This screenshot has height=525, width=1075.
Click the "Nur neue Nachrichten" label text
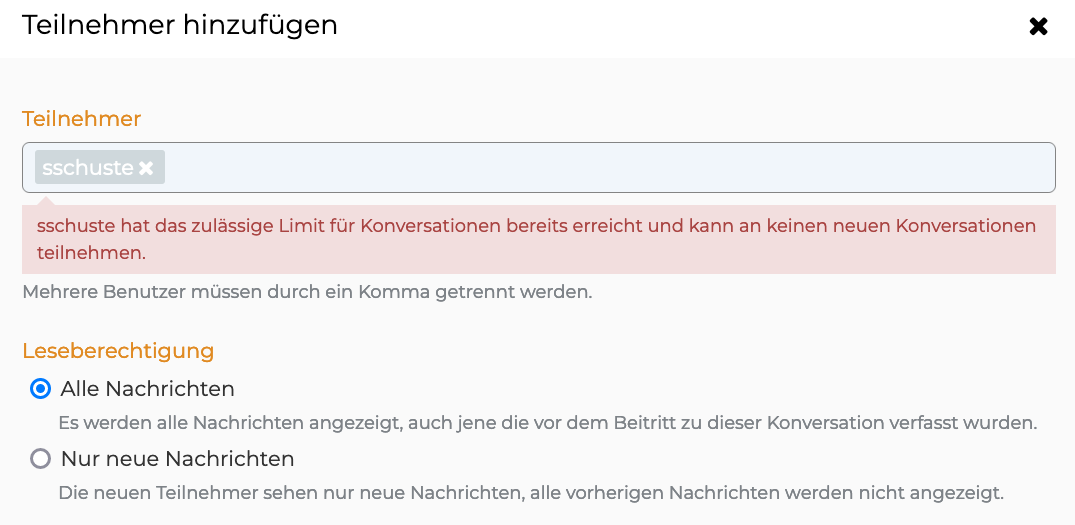coord(177,459)
